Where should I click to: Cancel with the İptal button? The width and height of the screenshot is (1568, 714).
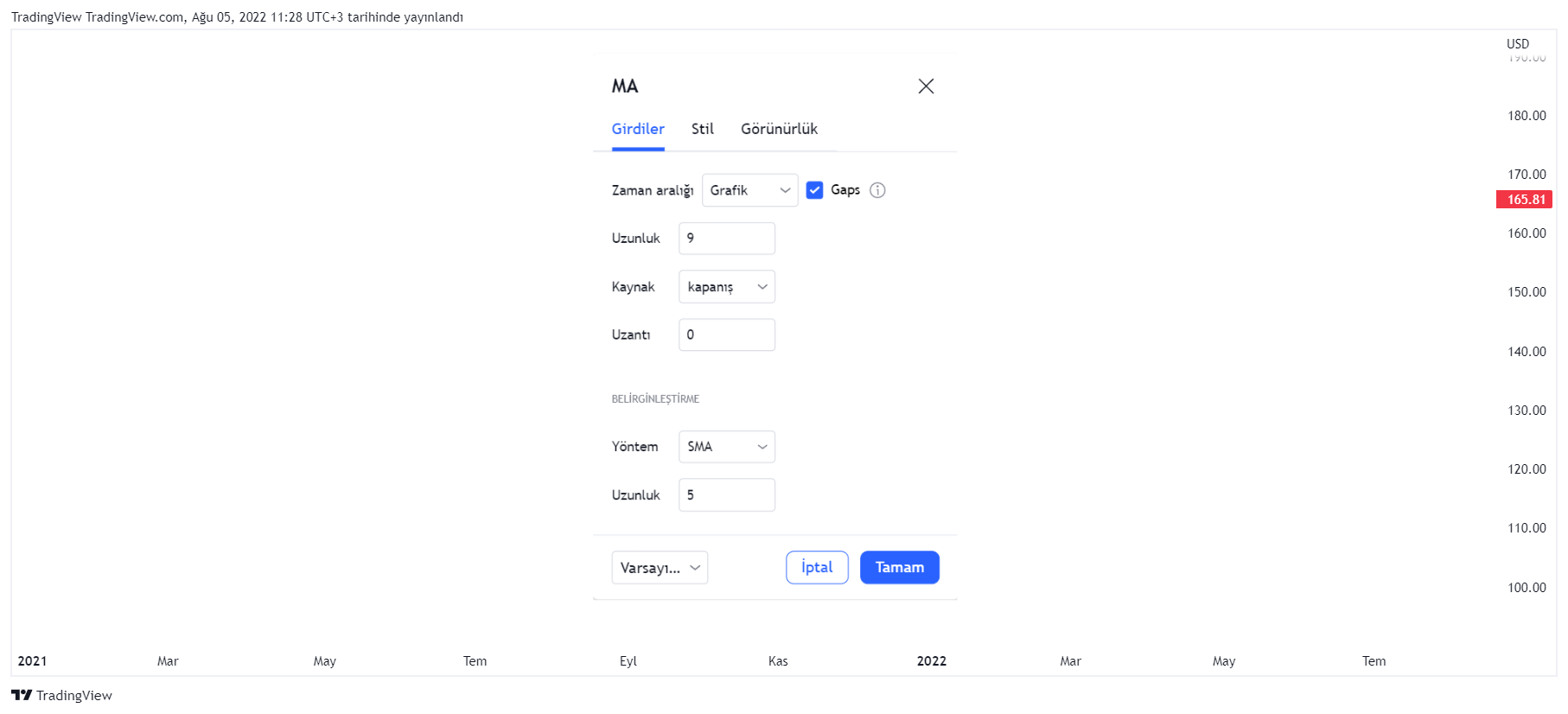click(x=817, y=568)
